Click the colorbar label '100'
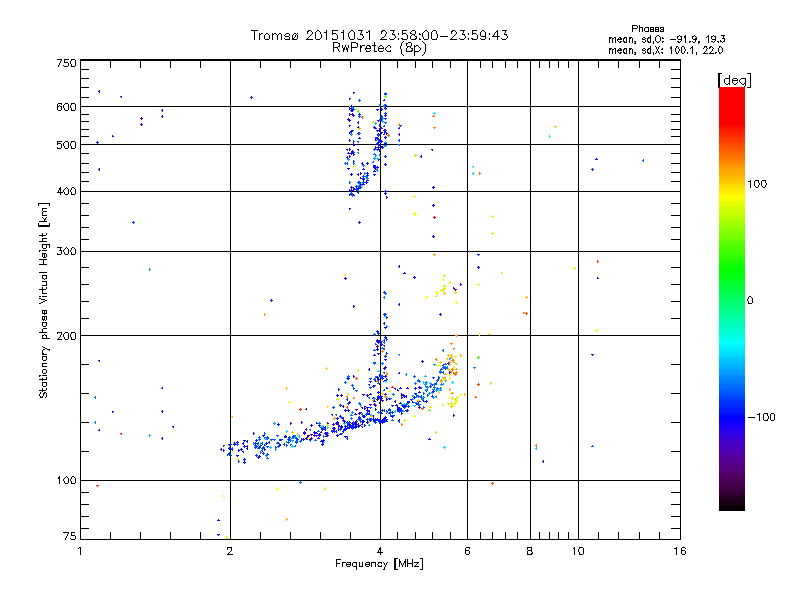The width and height of the screenshot is (800, 600). pyautogui.click(x=757, y=184)
